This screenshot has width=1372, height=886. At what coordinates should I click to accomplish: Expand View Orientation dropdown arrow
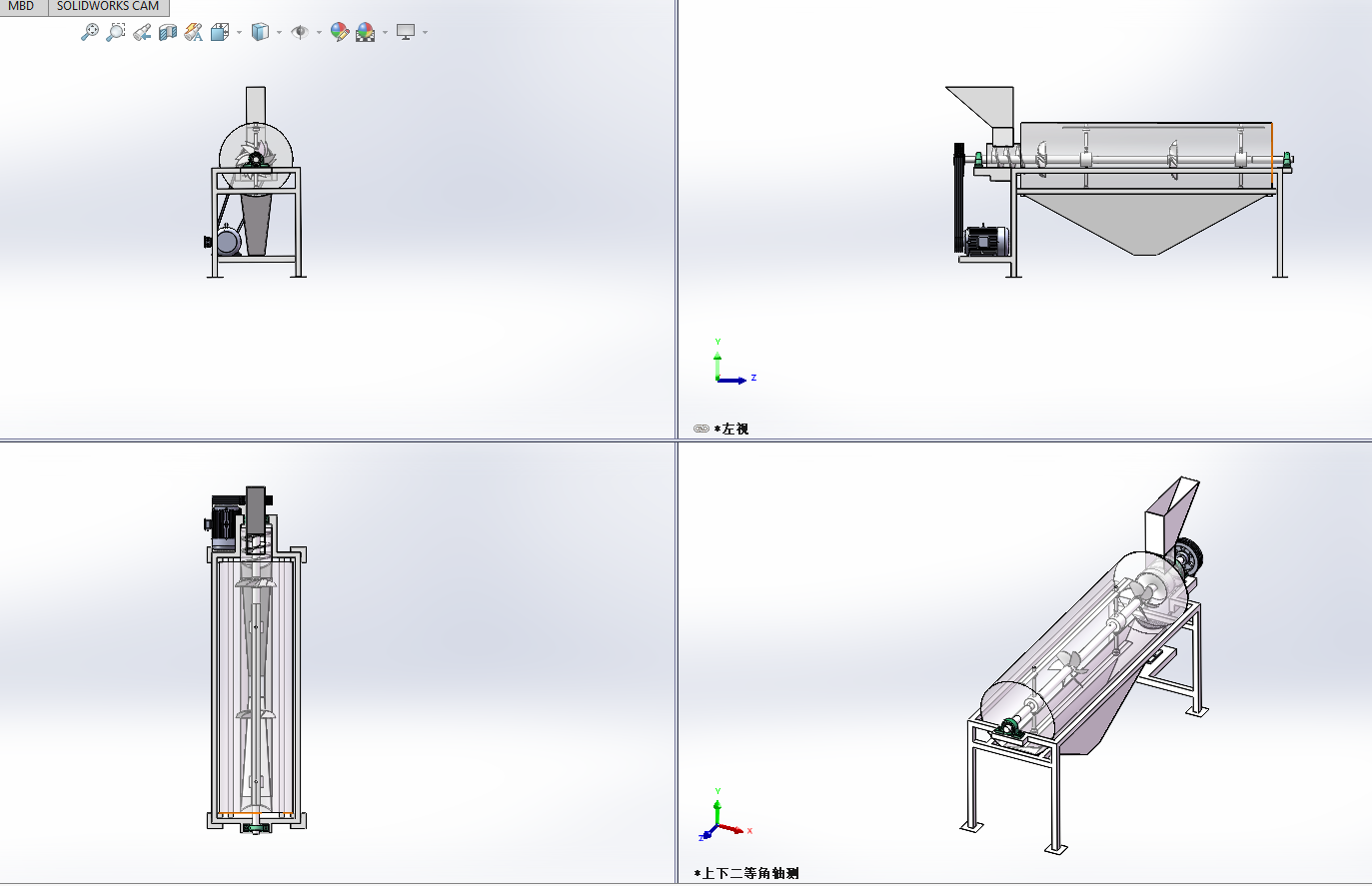(x=239, y=32)
